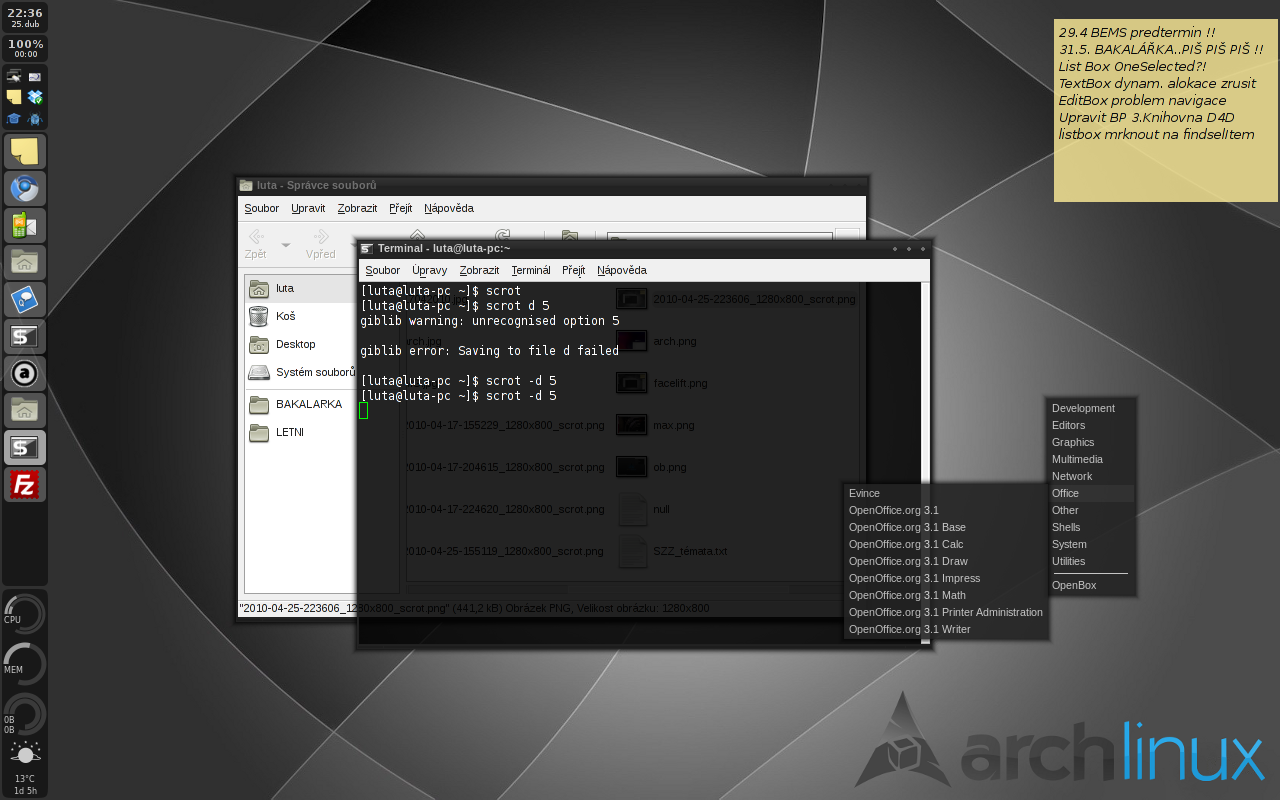1280x800 pixels.
Task: Click the circled letter 'a' dock icon
Action: click(x=25, y=373)
